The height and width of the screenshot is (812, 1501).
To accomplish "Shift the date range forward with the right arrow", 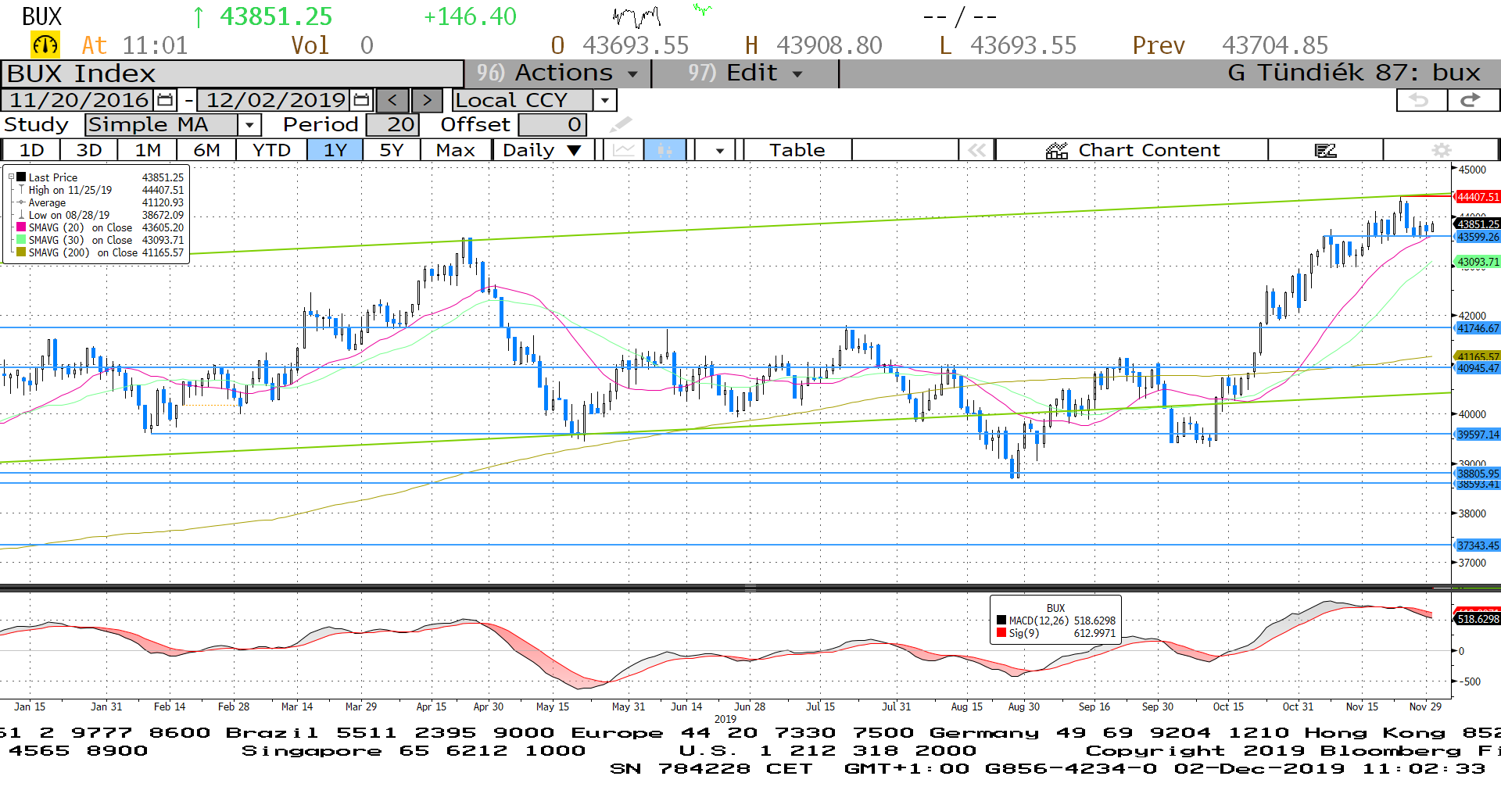I will tap(427, 100).
